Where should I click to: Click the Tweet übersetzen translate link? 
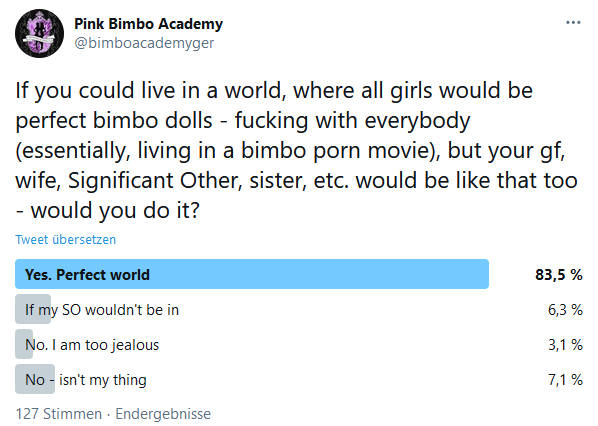(x=66, y=240)
